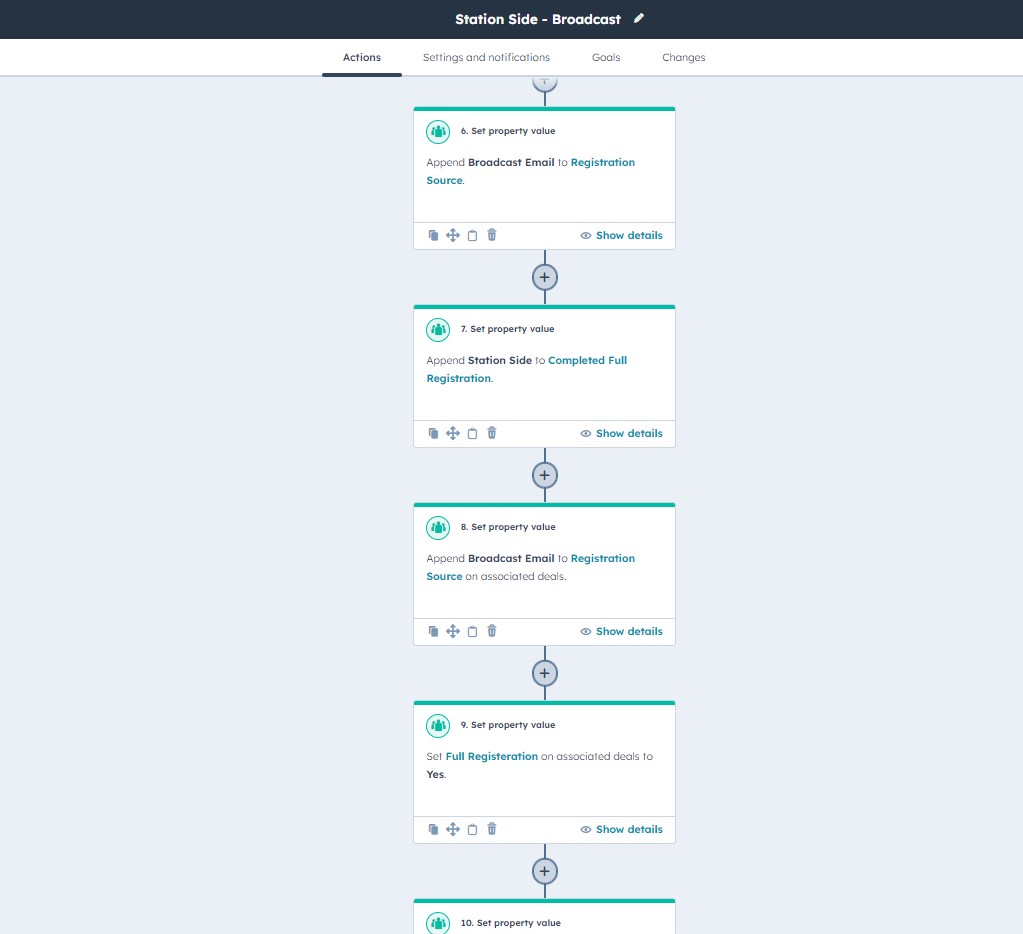Toggle Show details on action 9
This screenshot has height=934, width=1023.
coord(621,829)
